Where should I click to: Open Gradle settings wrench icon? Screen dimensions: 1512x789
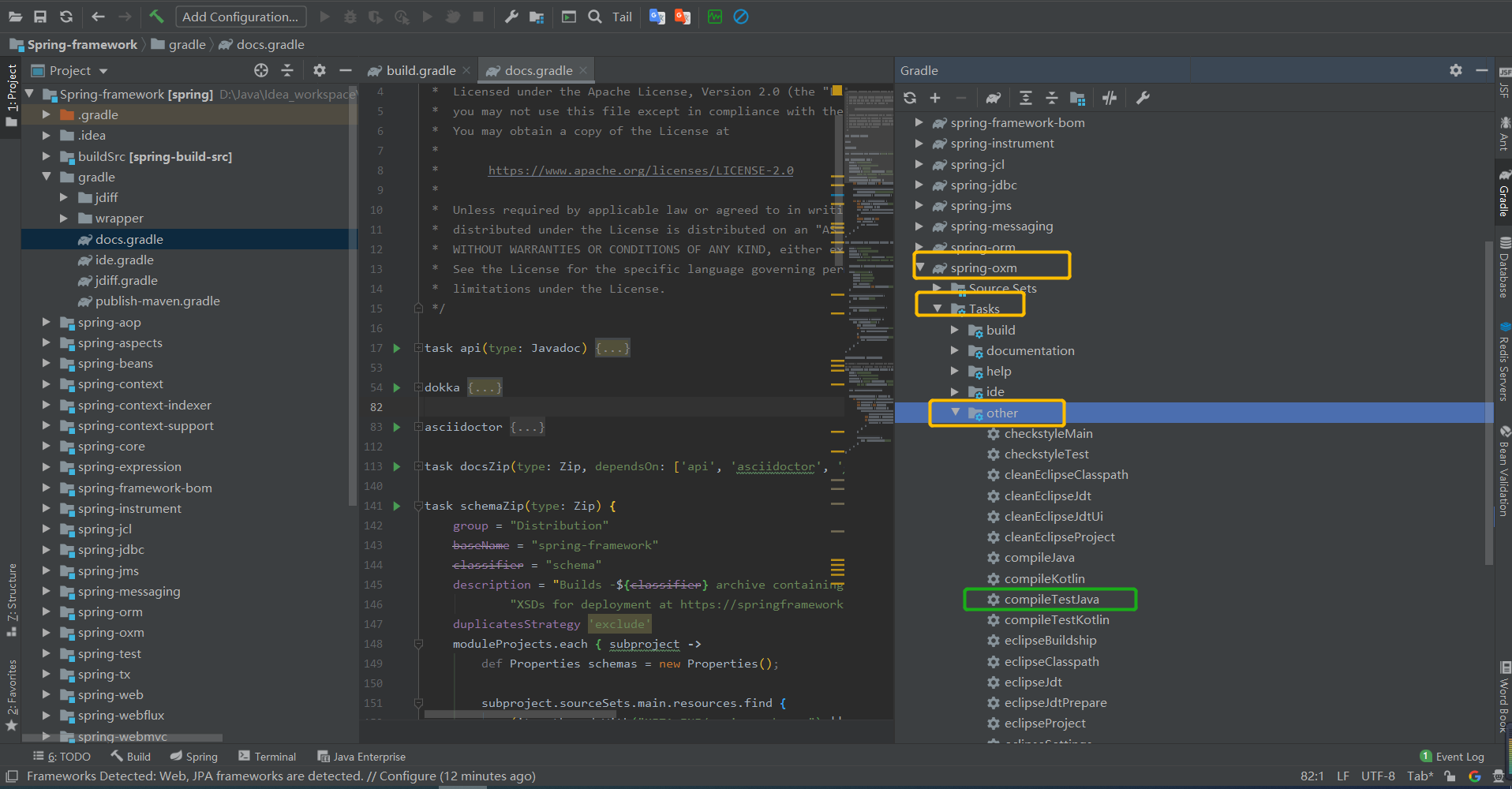pyautogui.click(x=1143, y=98)
